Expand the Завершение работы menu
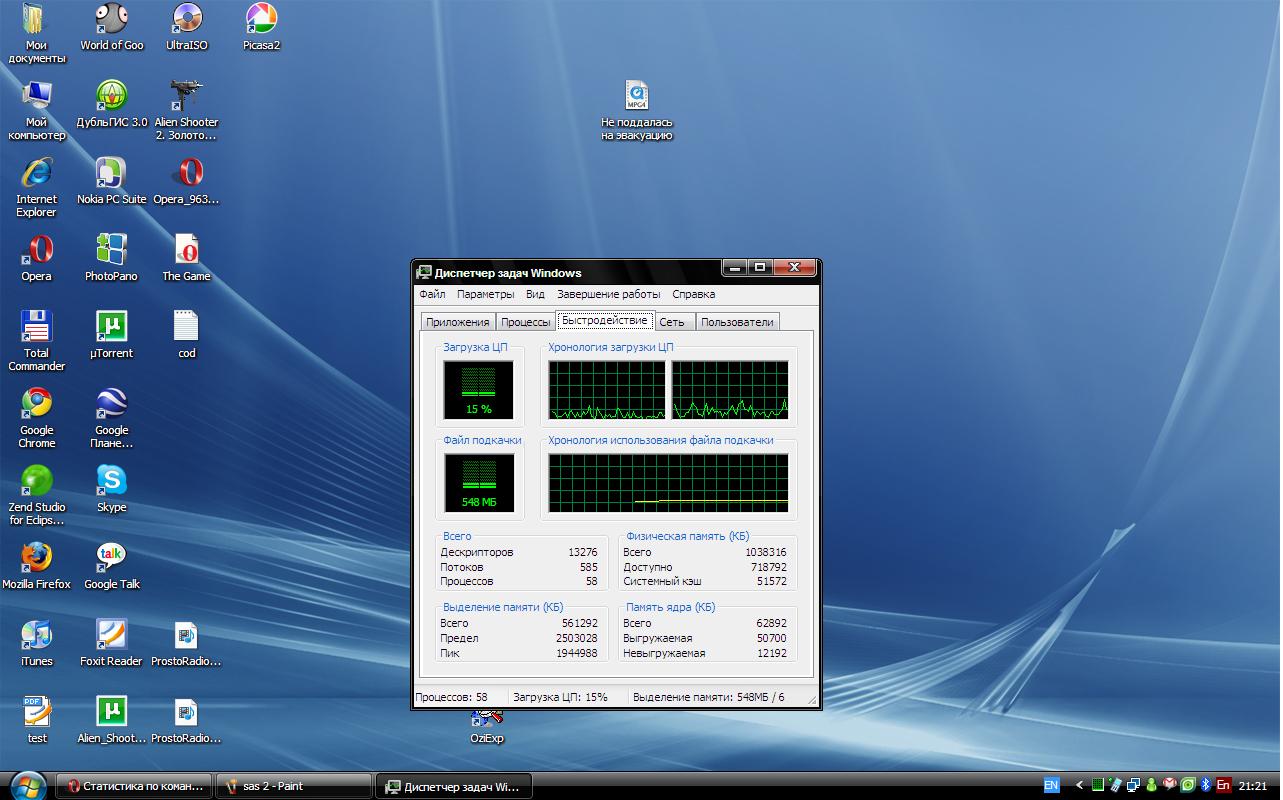Viewport: 1283px width, 800px height. coord(608,294)
